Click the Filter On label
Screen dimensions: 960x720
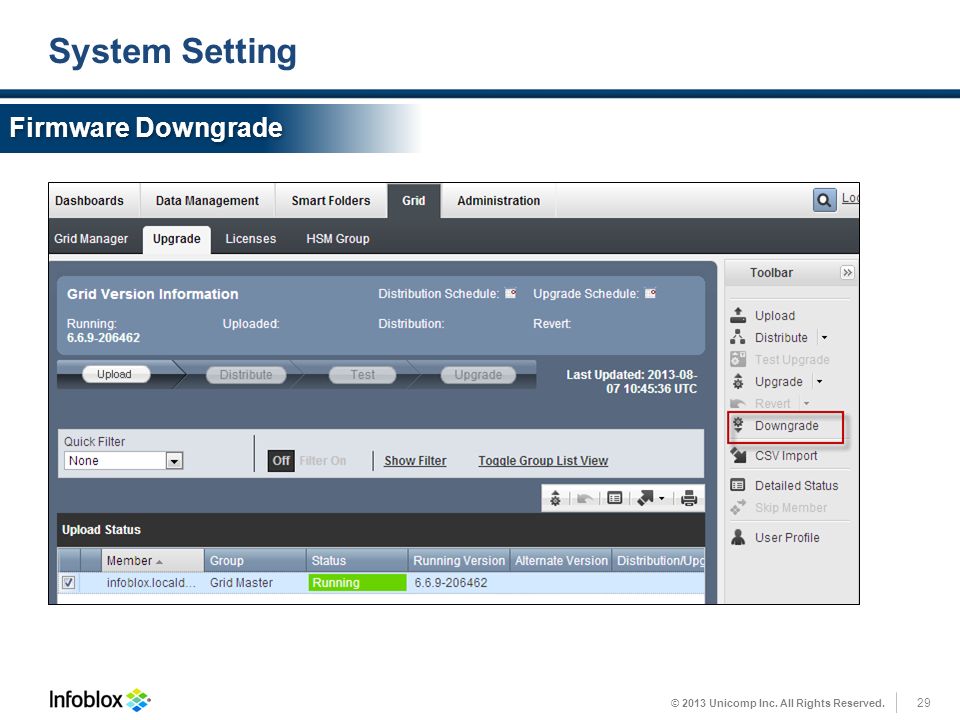point(323,460)
